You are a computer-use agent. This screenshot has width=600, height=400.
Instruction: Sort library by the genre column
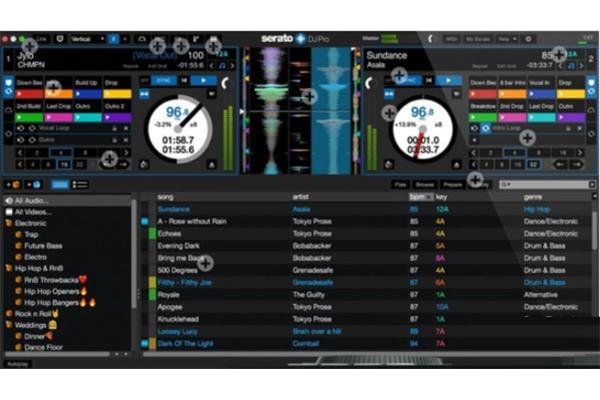coord(533,197)
